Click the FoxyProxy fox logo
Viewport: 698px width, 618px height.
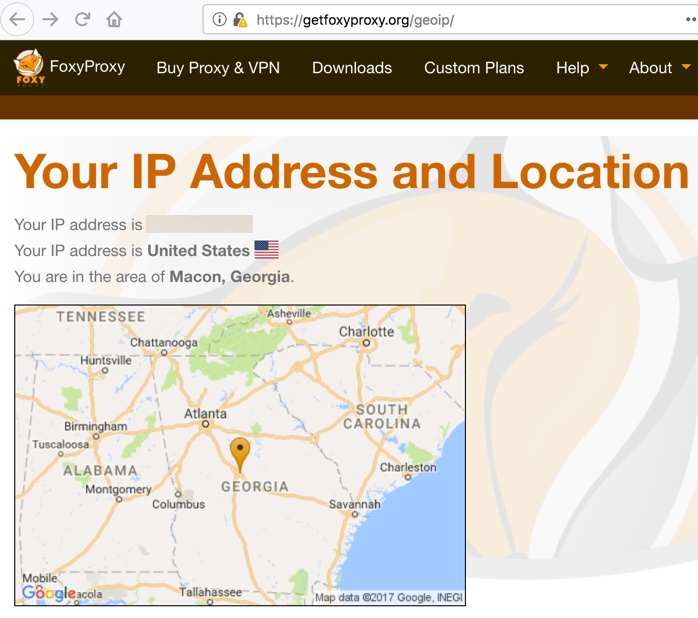click(x=29, y=67)
